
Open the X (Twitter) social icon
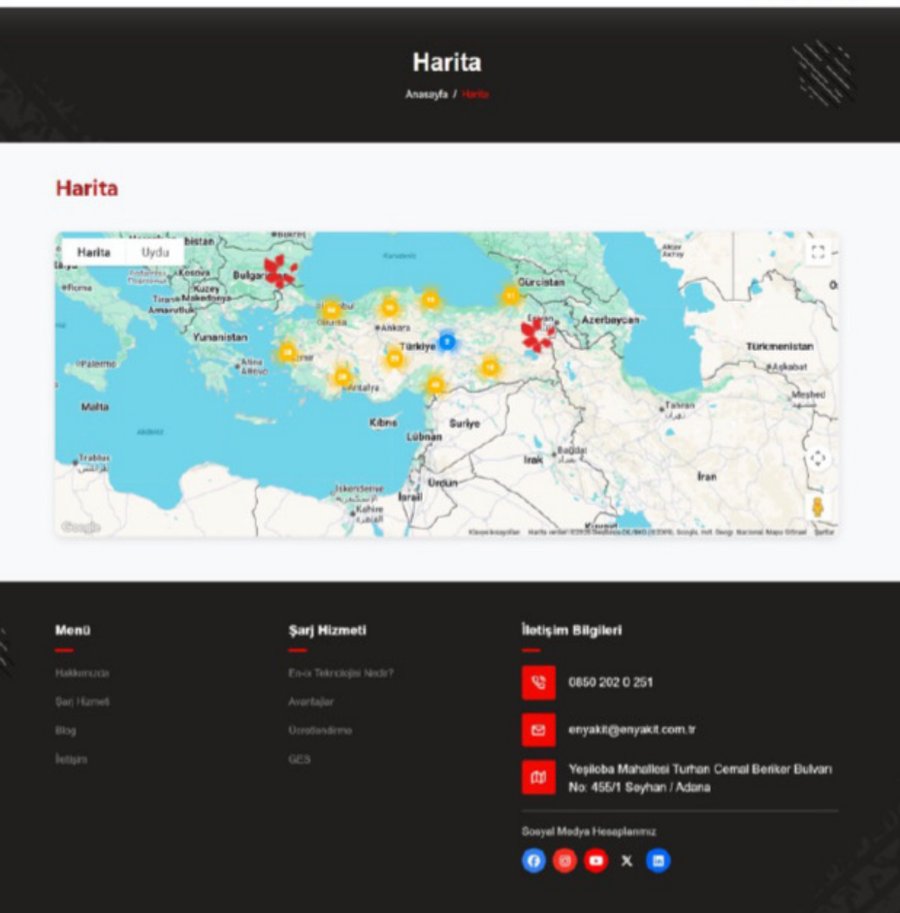(627, 861)
